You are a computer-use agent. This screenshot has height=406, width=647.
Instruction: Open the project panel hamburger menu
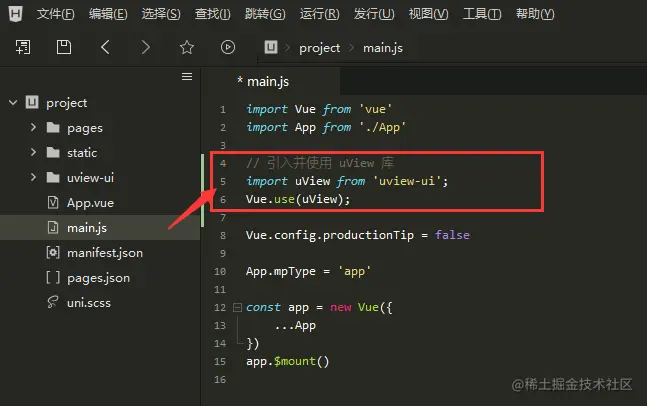187,77
